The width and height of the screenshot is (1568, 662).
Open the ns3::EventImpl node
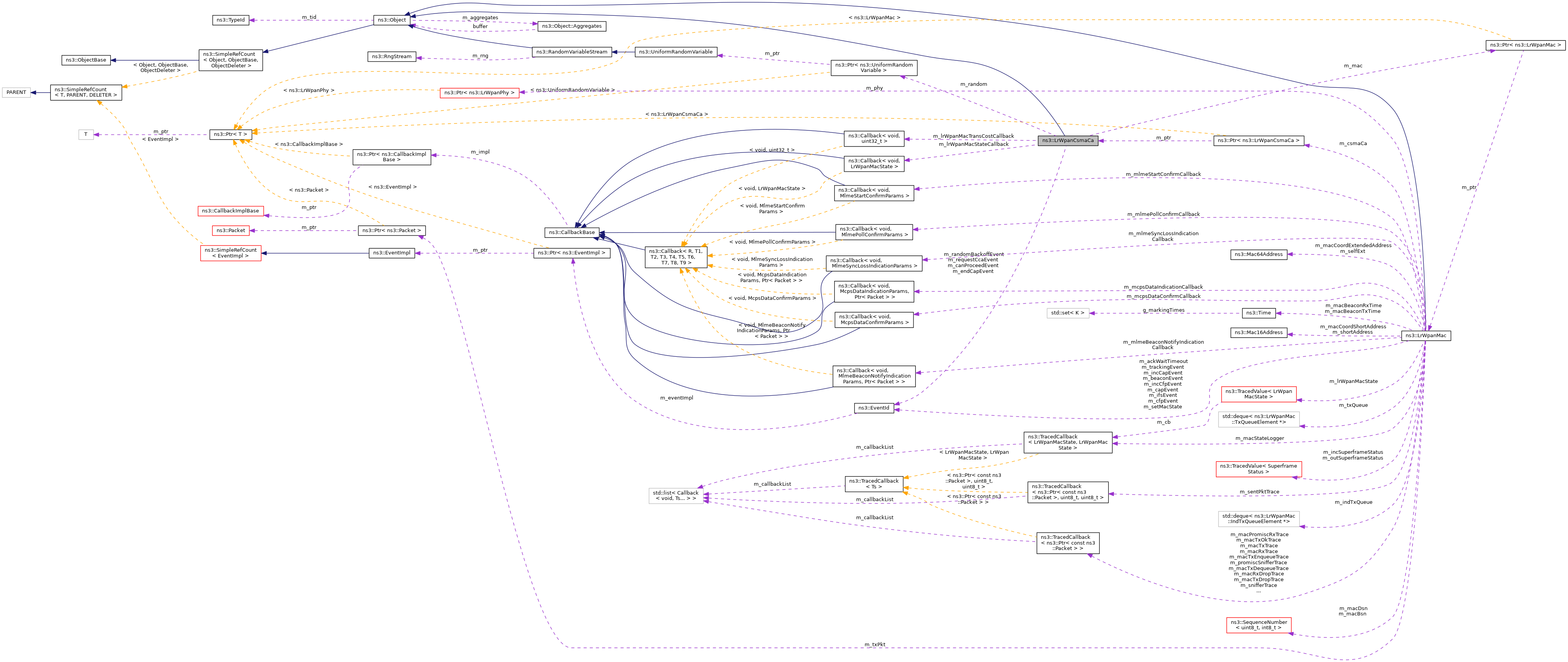[x=391, y=253]
